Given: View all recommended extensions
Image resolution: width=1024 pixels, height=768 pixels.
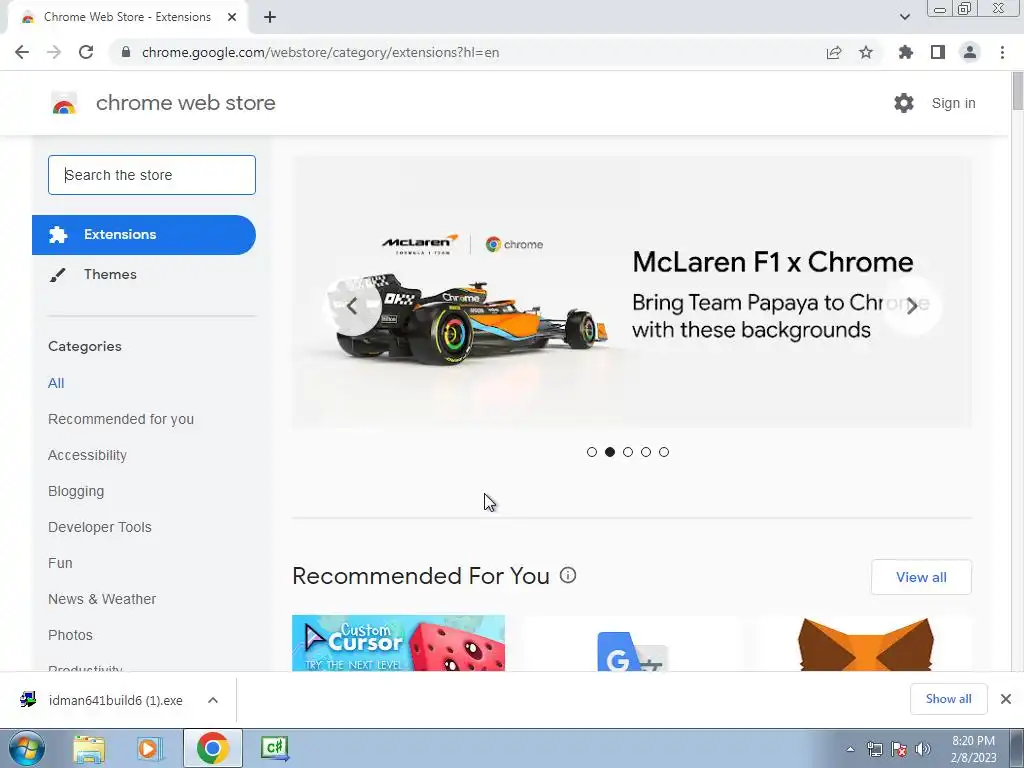Looking at the screenshot, I should click(x=921, y=577).
